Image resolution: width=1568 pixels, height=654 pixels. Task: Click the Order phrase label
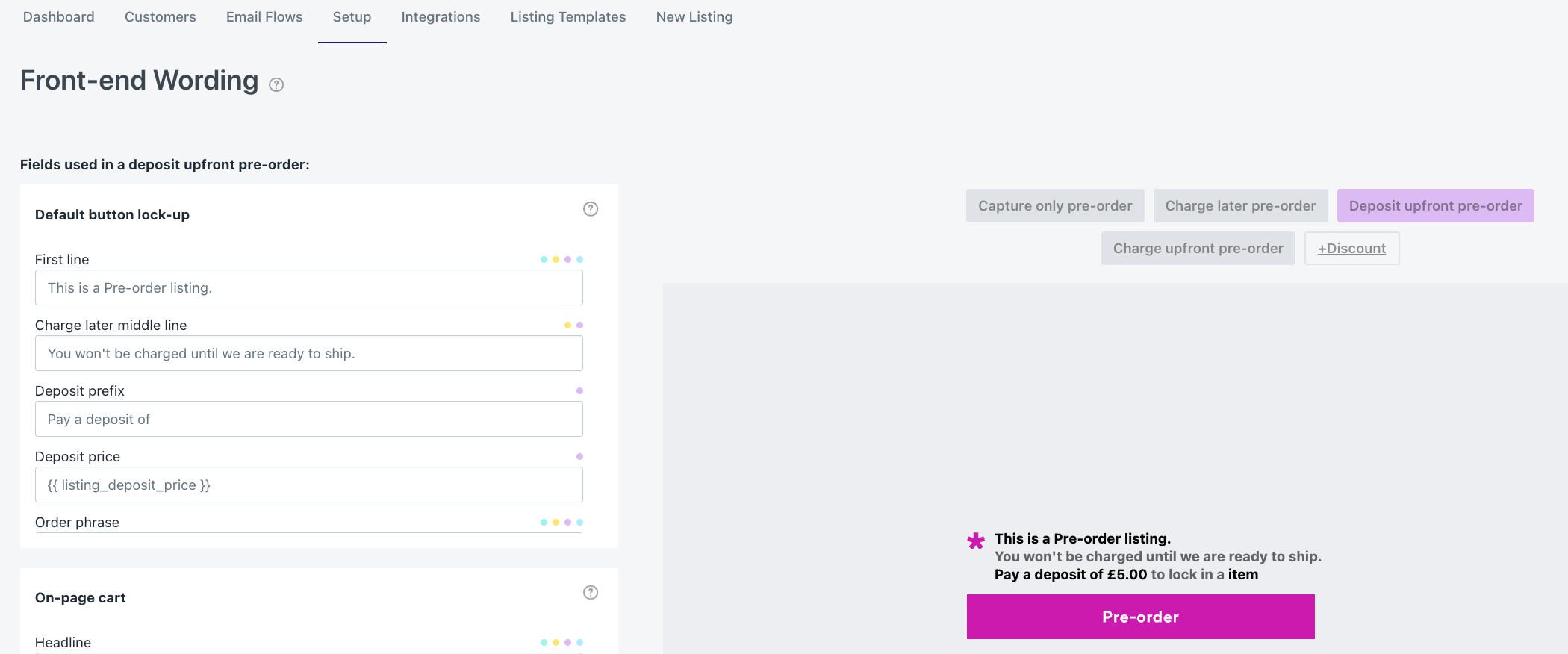click(x=77, y=523)
